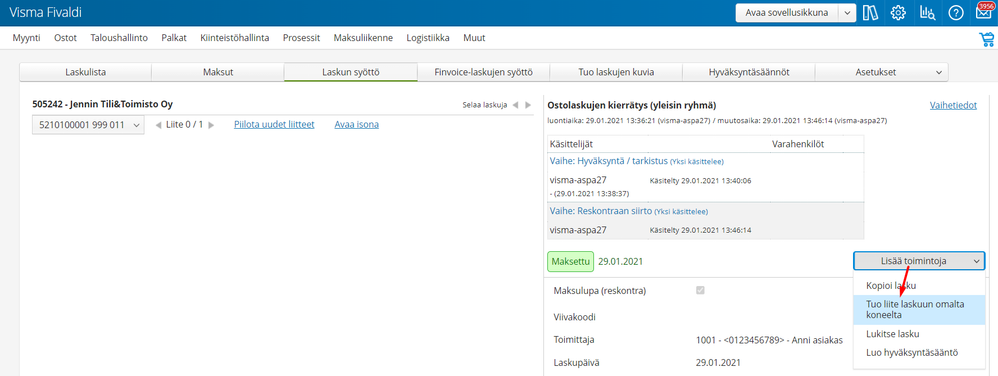Image resolution: width=998 pixels, height=376 pixels.
Task: Open the help question mark icon
Action: (955, 13)
